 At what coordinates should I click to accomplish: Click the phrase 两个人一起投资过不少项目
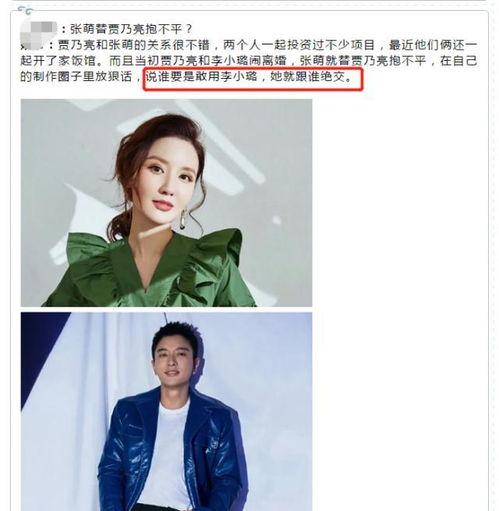click(x=299, y=45)
